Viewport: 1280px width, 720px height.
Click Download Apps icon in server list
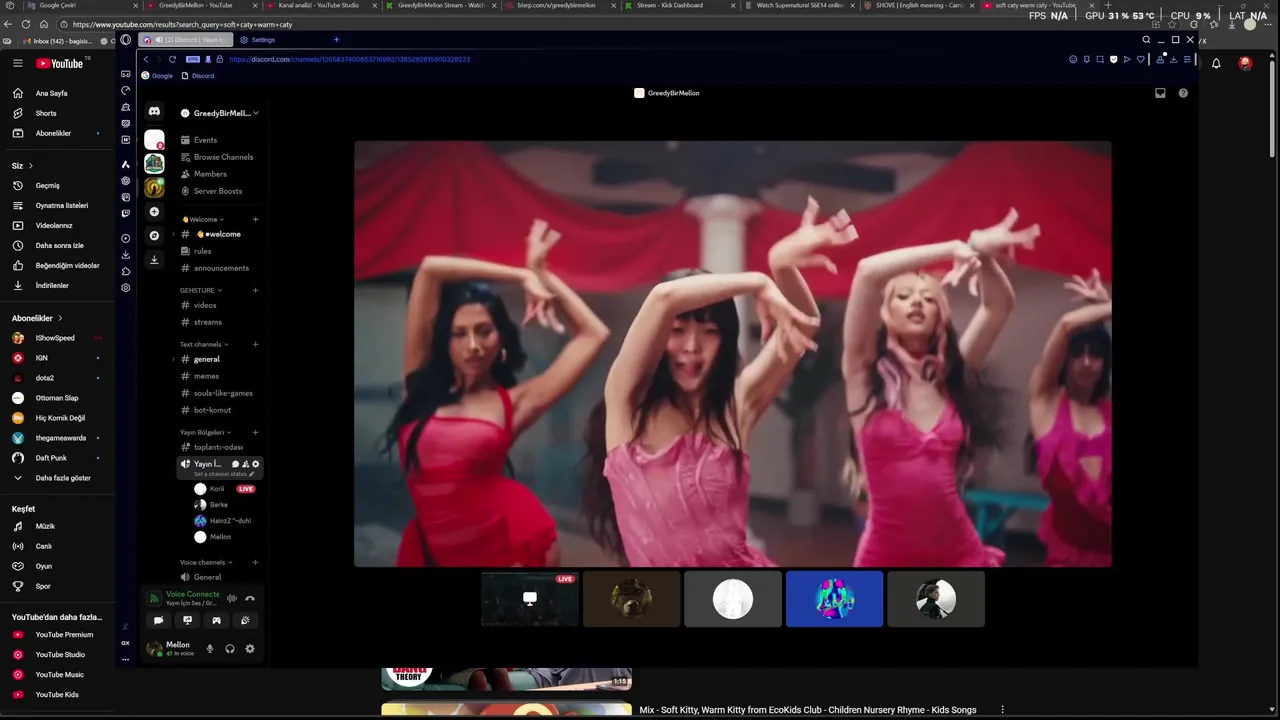[x=154, y=259]
